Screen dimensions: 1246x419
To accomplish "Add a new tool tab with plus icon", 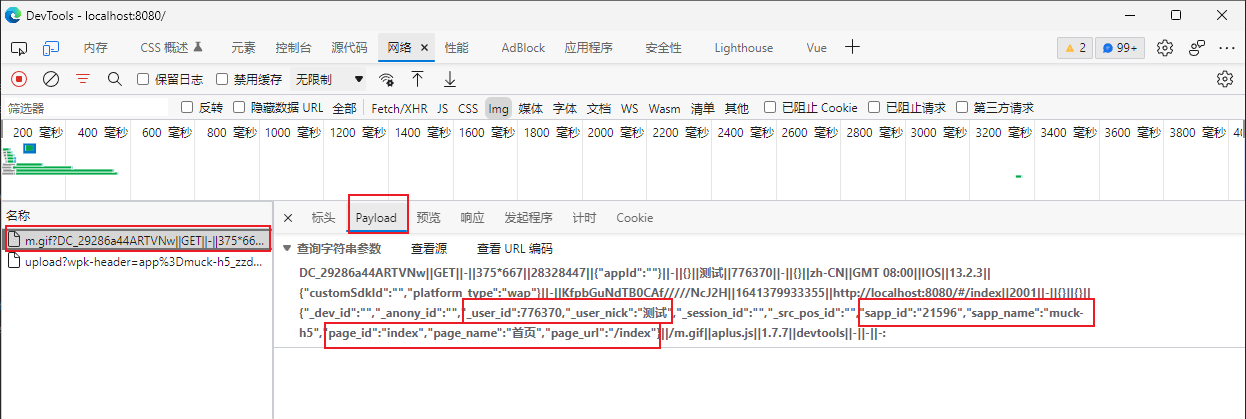I will point(852,47).
